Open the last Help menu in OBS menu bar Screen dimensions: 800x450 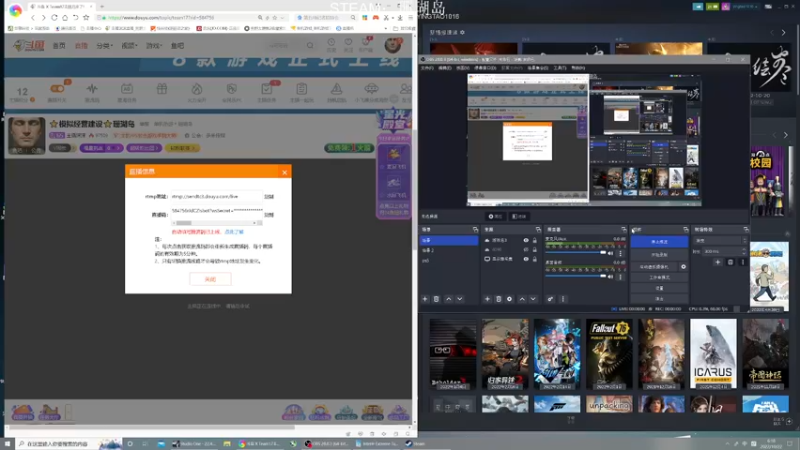(578, 68)
